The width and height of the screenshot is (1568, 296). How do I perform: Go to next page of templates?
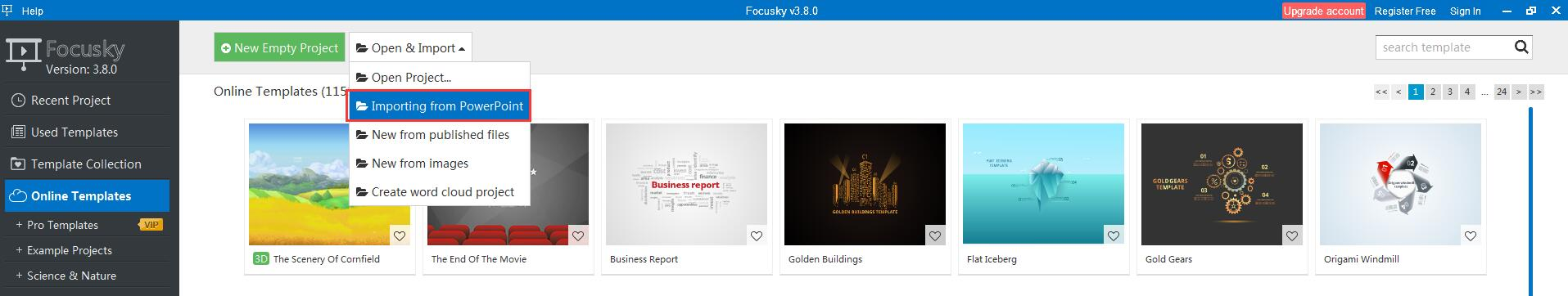point(1519,92)
